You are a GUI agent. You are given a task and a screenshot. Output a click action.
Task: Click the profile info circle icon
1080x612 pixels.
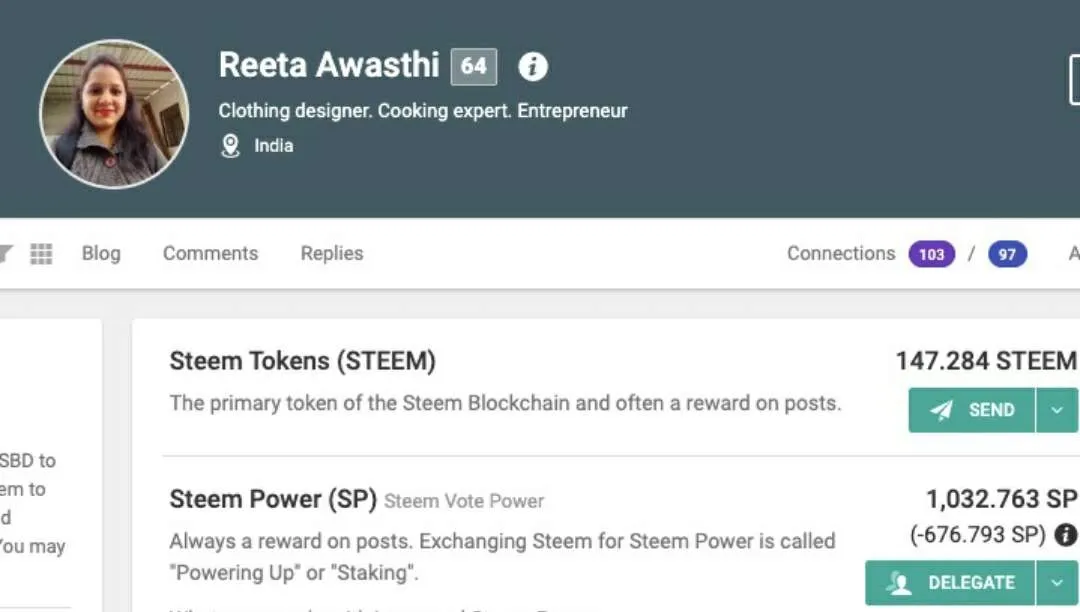532,67
